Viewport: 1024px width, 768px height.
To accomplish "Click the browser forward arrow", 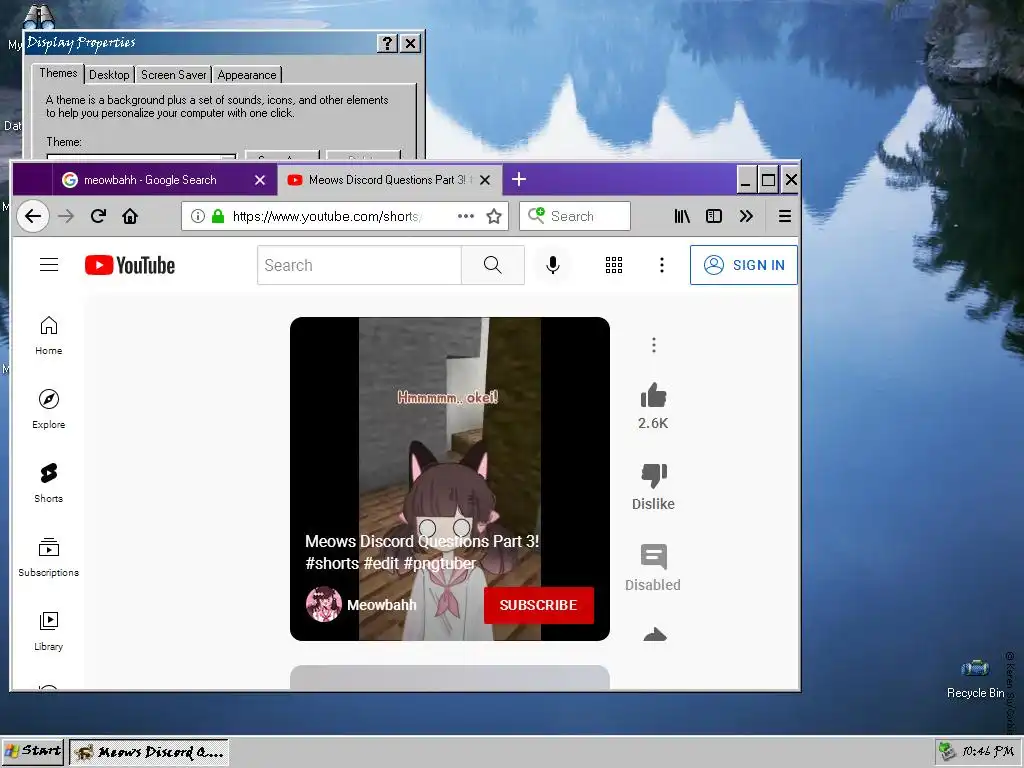I will tap(66, 216).
